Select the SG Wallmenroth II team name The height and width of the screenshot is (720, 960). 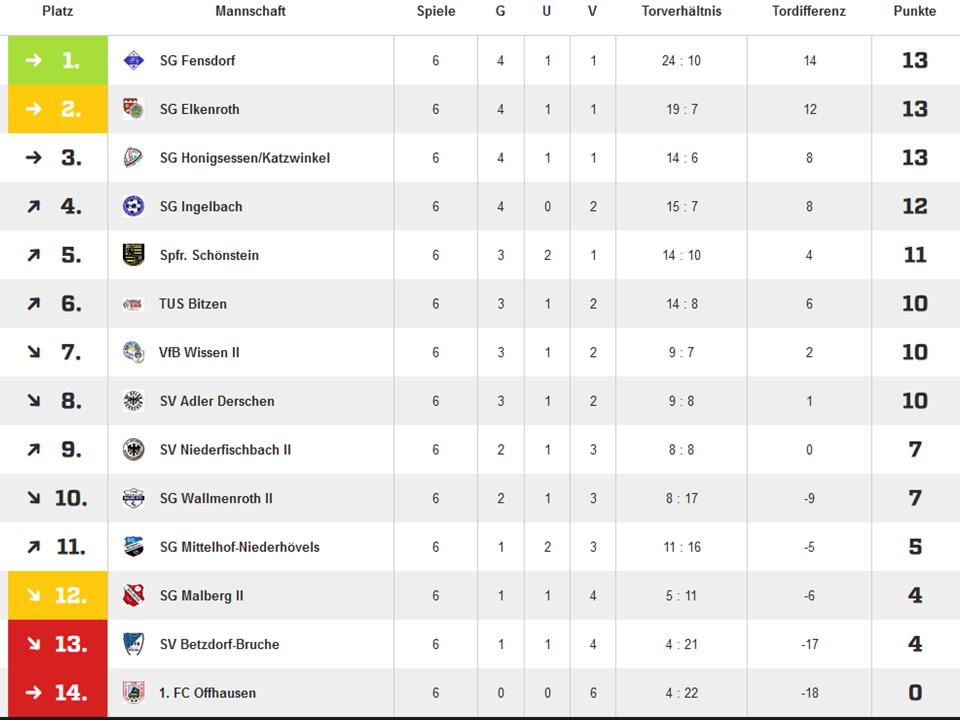215,498
